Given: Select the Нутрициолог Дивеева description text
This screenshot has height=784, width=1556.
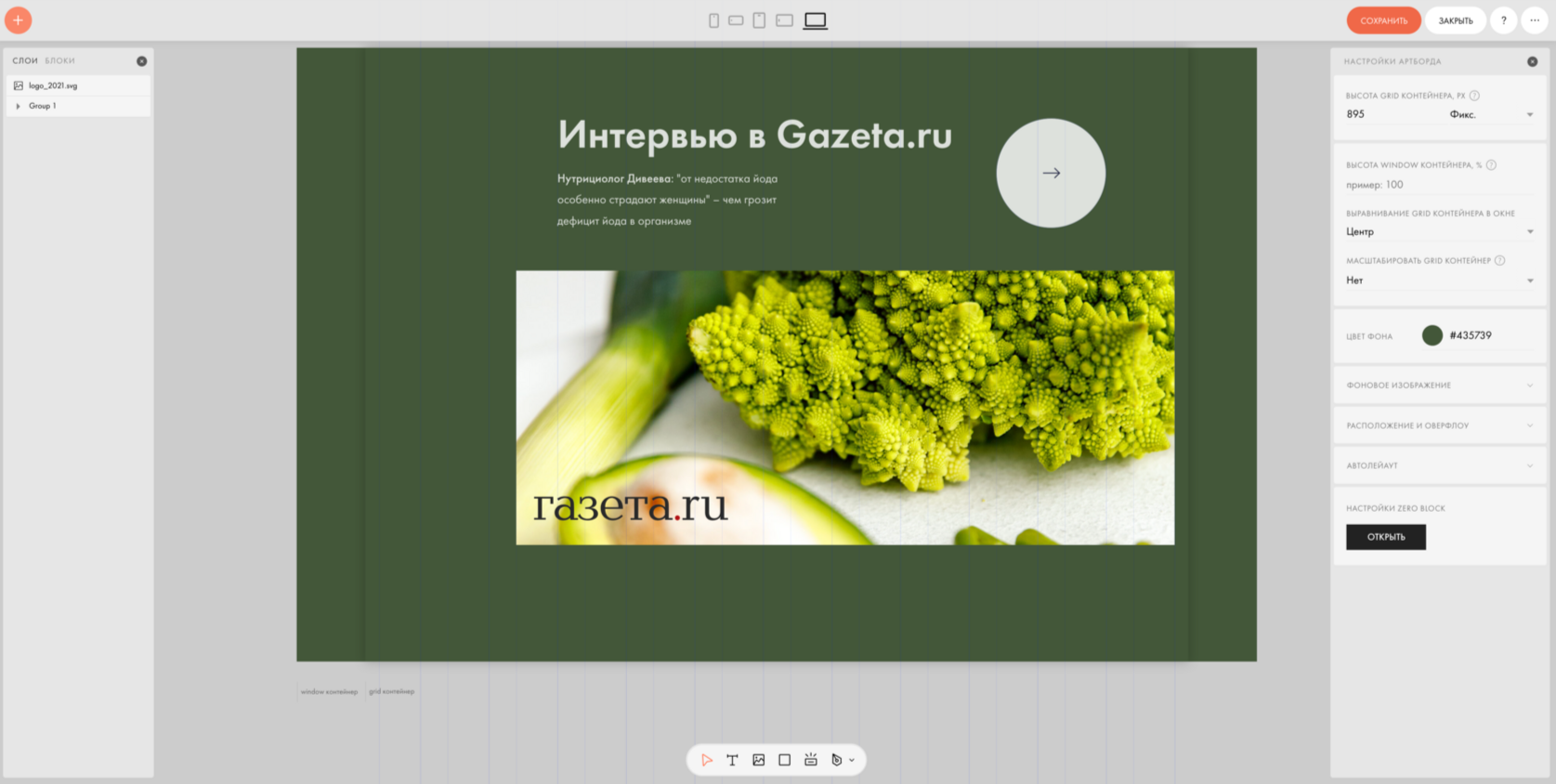Looking at the screenshot, I should pyautogui.click(x=667, y=200).
